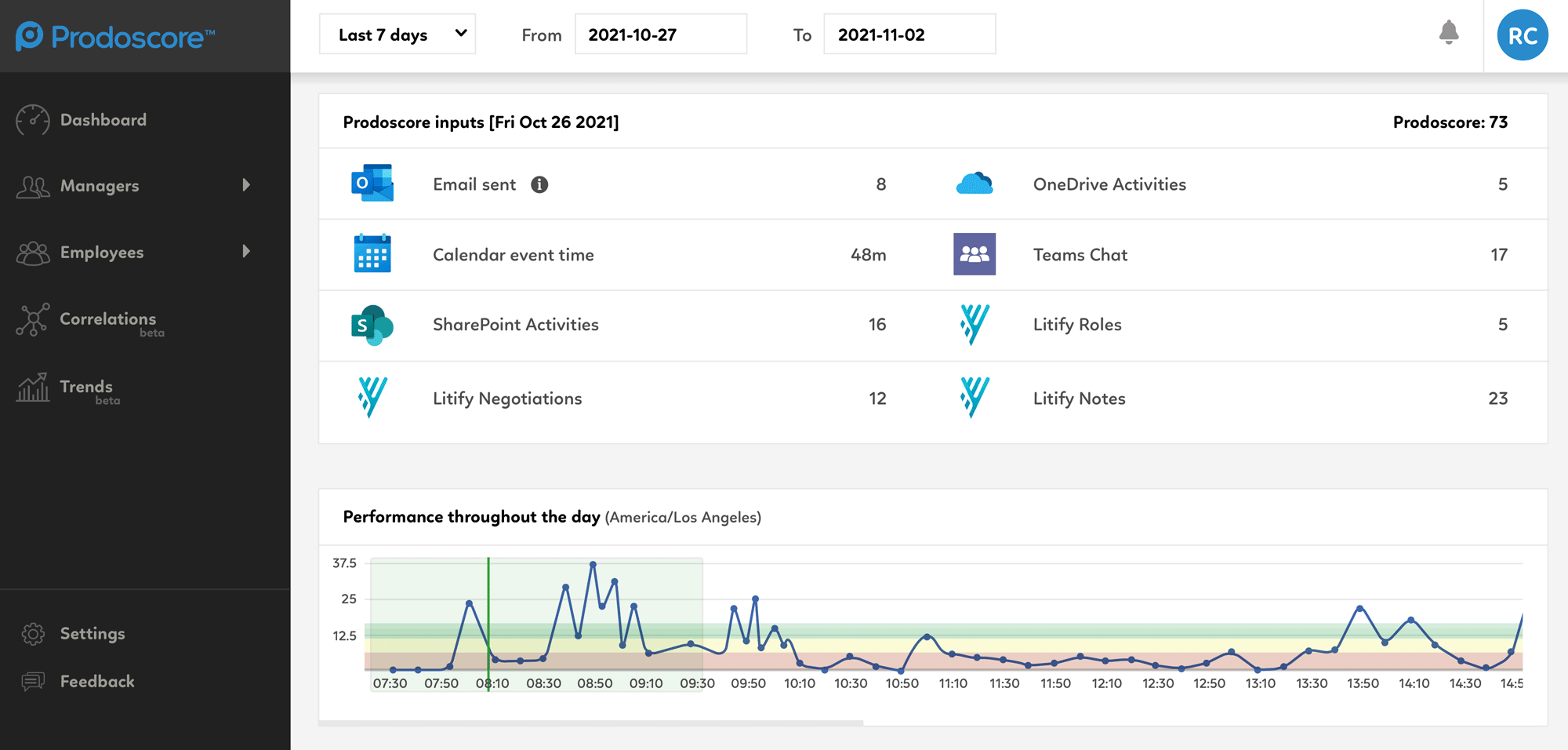1568x750 pixels.
Task: Click Prodoscore inputs [Fri Oct 26 2021] heading
Action: (481, 122)
